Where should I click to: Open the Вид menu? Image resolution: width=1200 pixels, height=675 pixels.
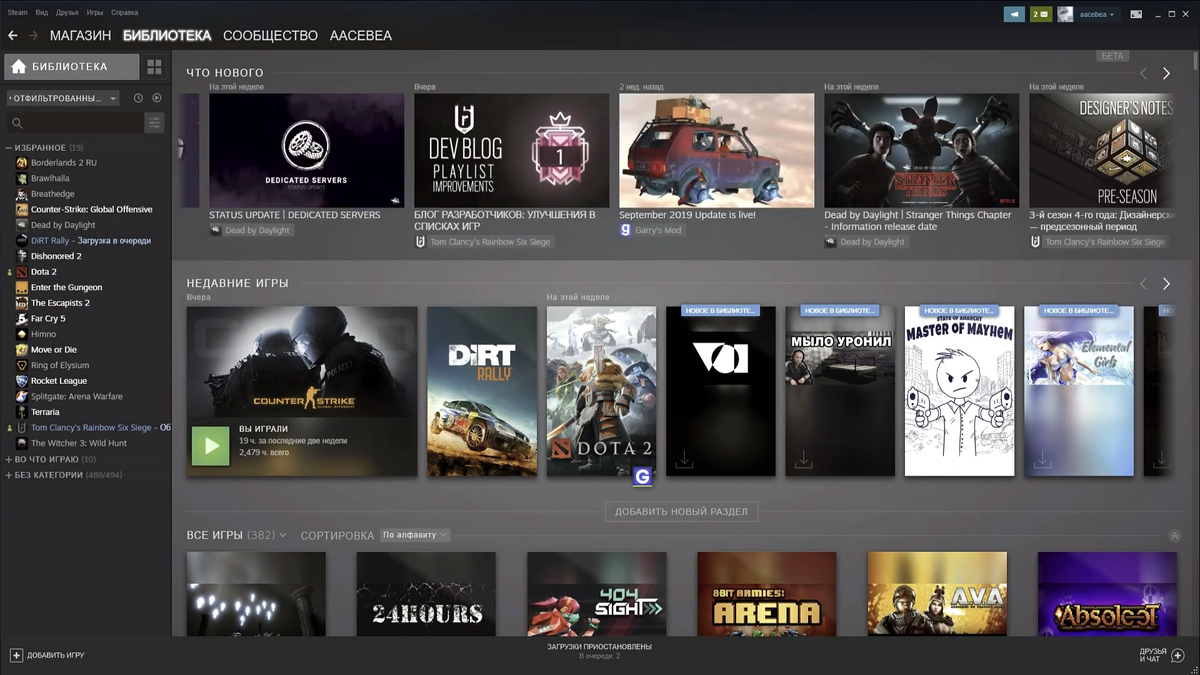(x=41, y=13)
